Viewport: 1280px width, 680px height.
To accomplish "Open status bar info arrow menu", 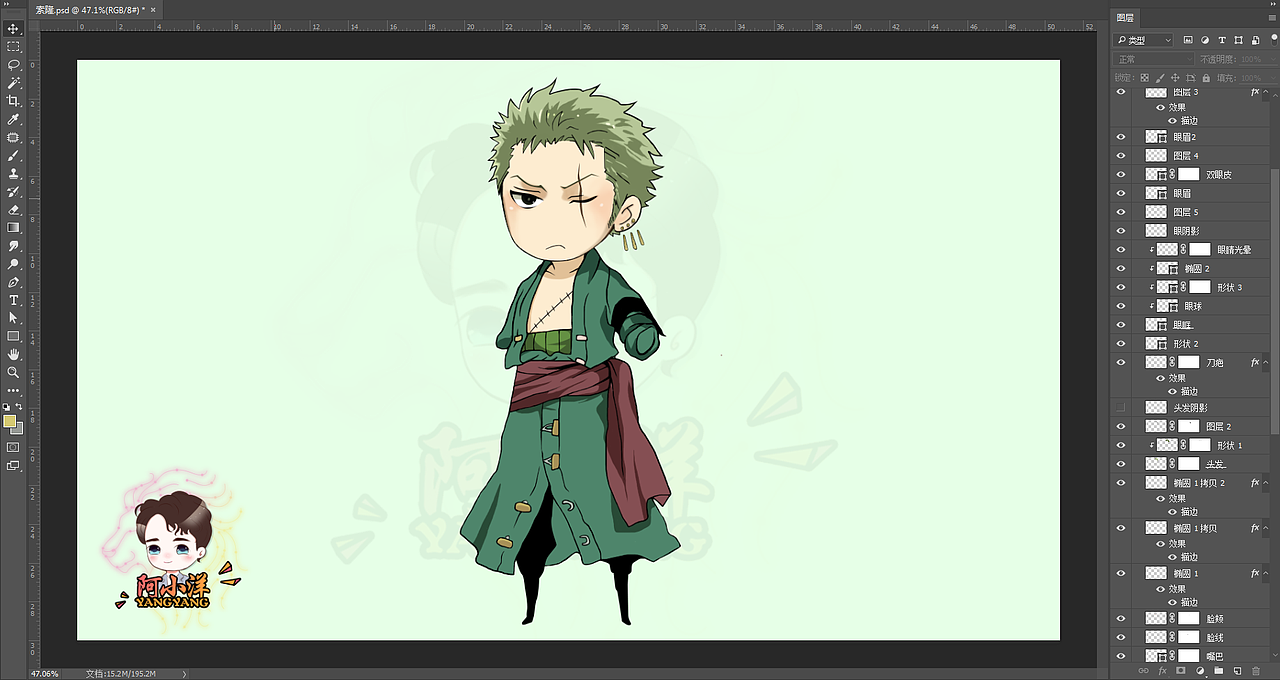I will click(x=183, y=674).
